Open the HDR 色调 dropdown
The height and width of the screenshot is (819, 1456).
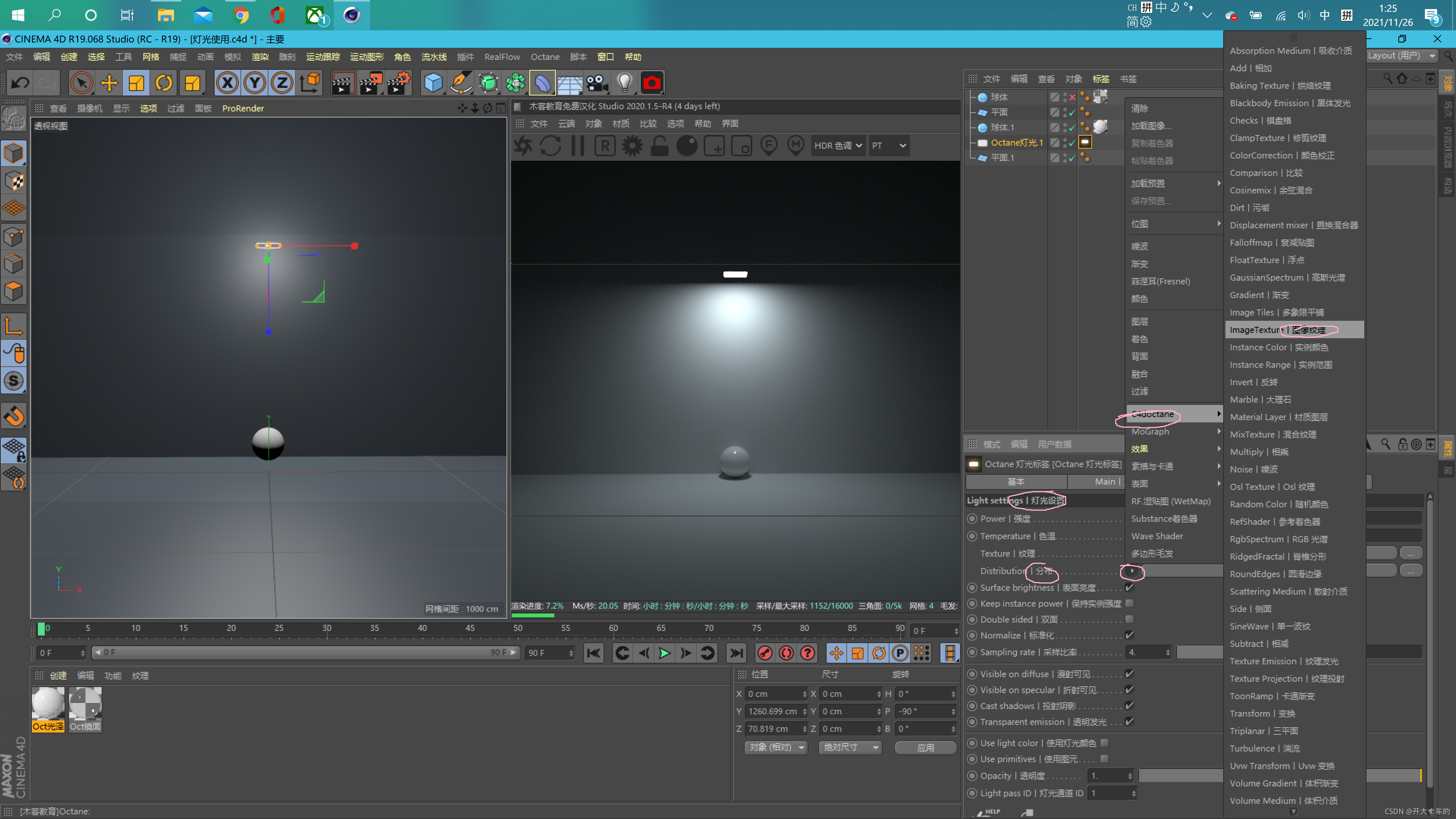838,146
